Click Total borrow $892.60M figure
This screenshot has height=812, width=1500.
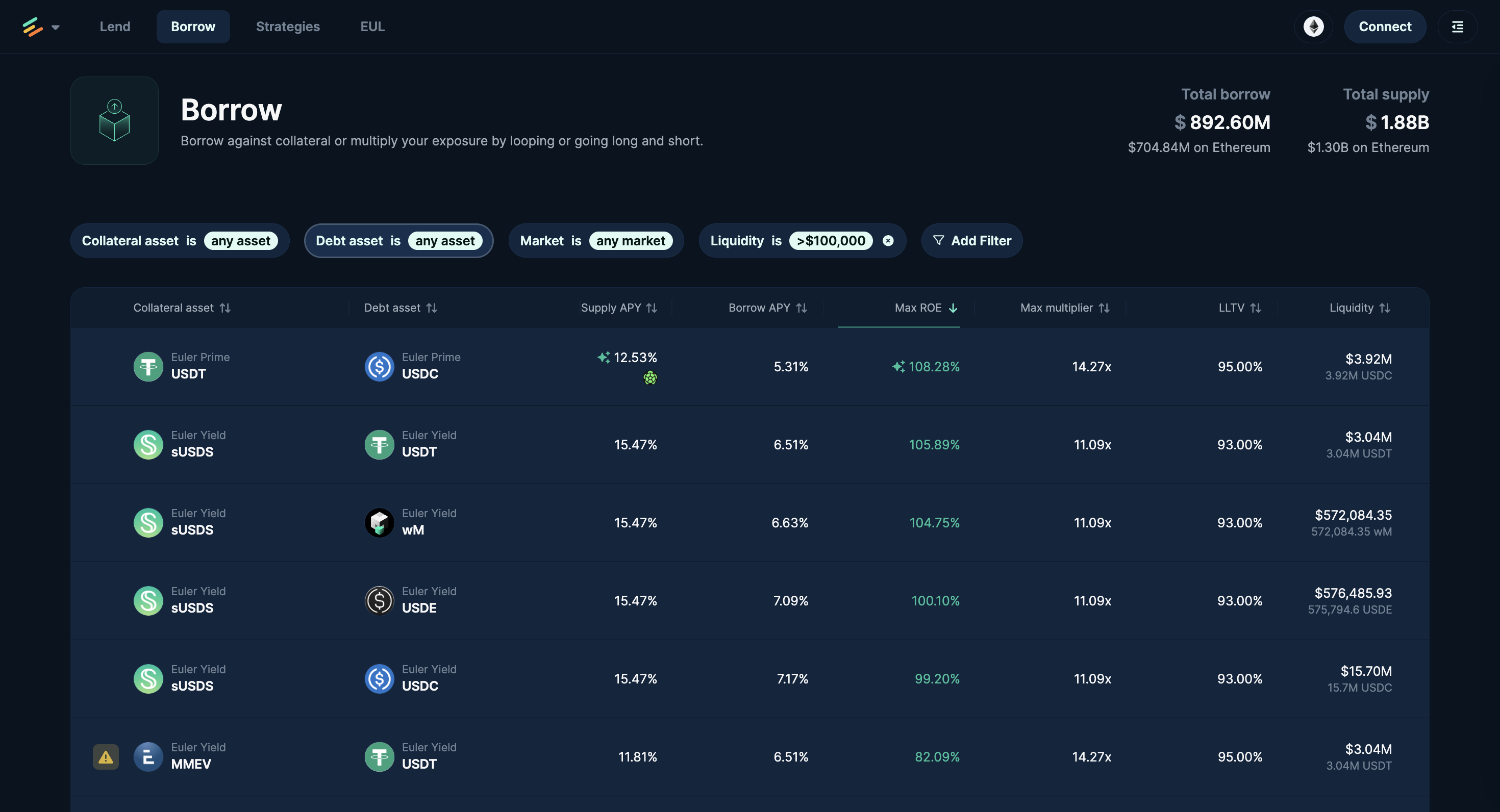1221,122
